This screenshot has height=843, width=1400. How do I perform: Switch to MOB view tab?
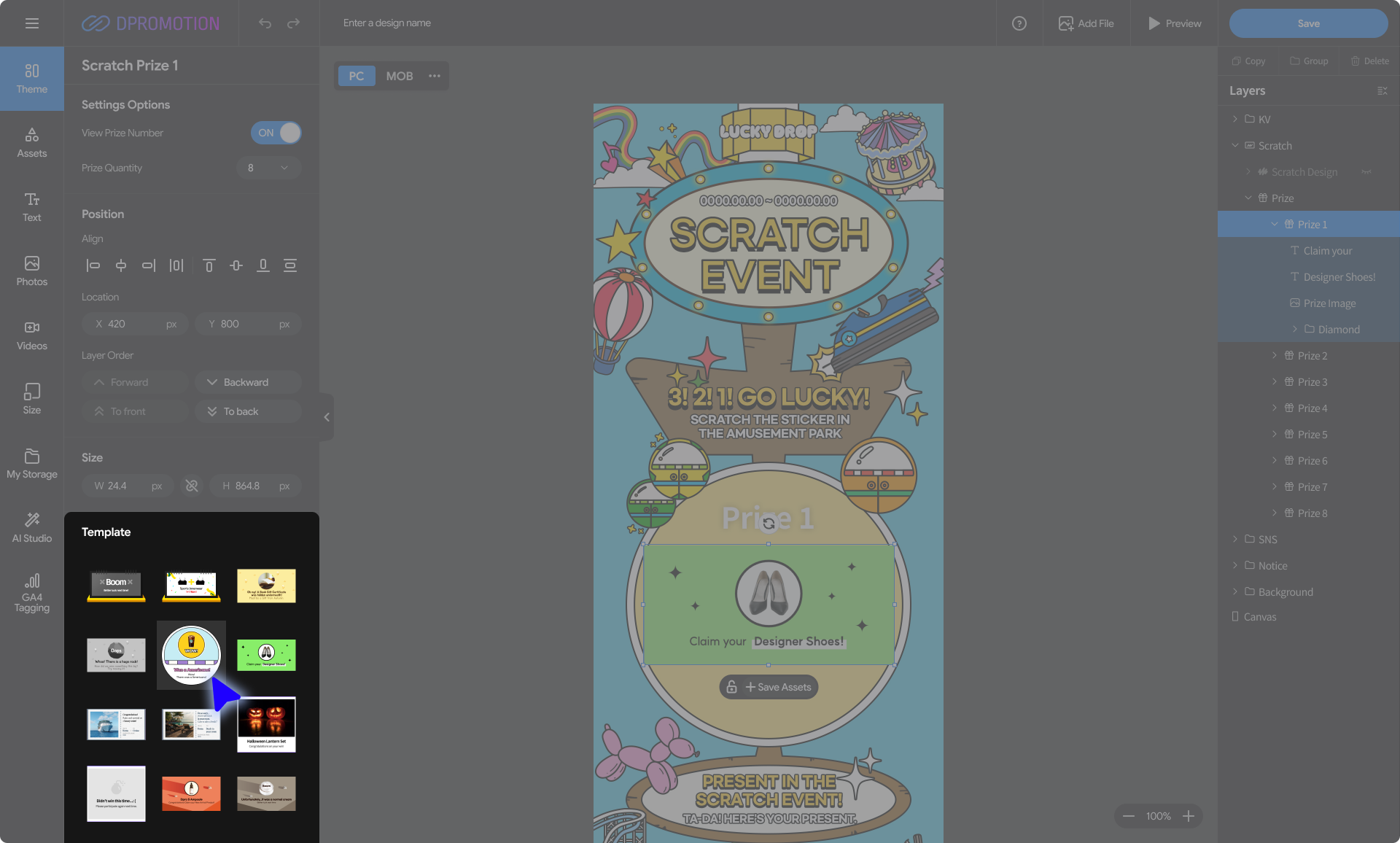[x=399, y=76]
